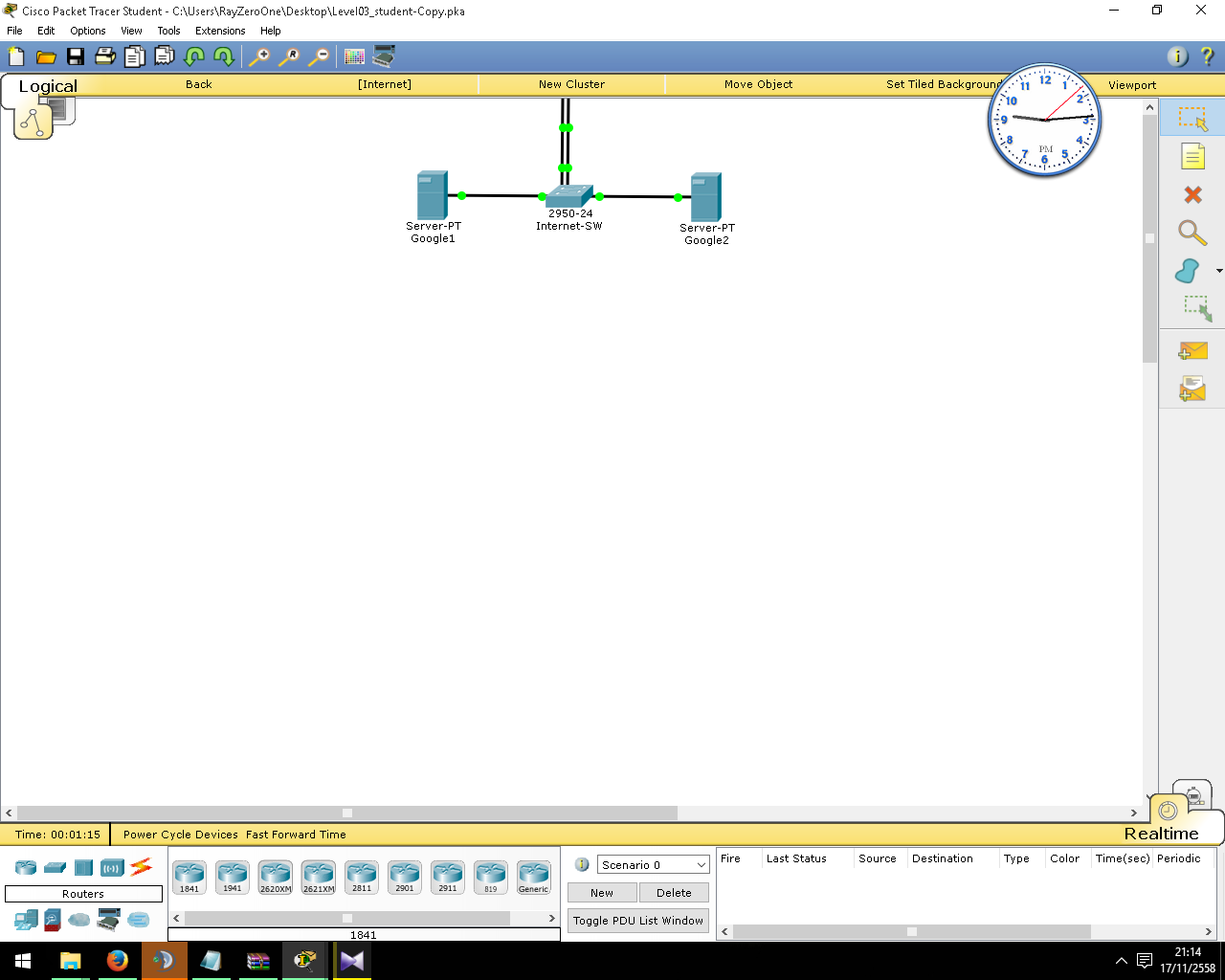Image resolution: width=1225 pixels, height=980 pixels.
Task: Pick the 1841 router model
Action: point(189,877)
